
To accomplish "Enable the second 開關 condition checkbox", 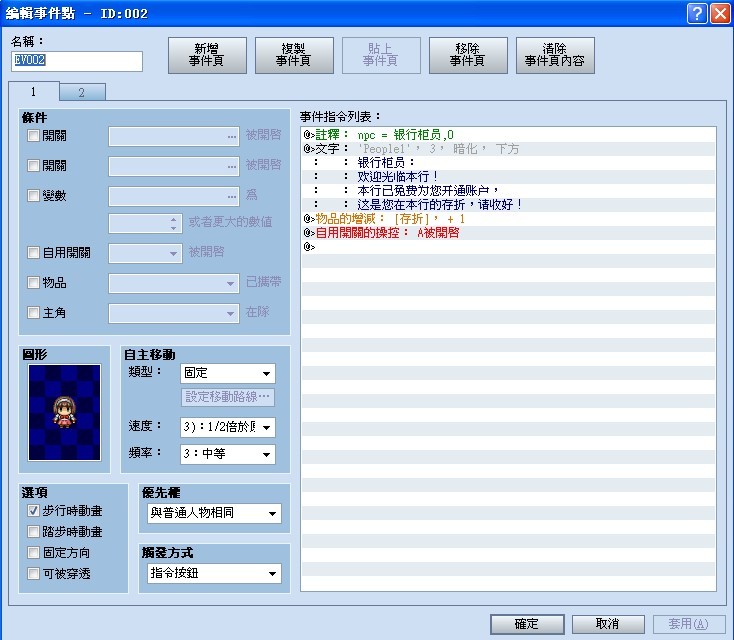I will [33, 166].
